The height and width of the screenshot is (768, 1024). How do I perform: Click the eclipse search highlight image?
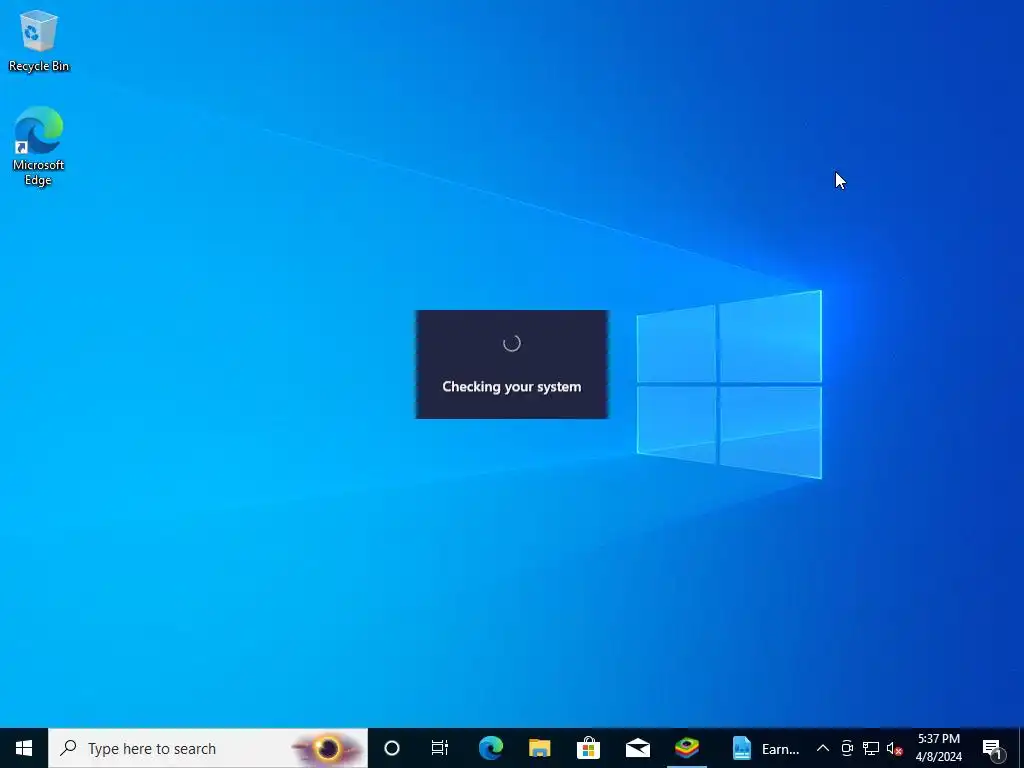[327, 748]
